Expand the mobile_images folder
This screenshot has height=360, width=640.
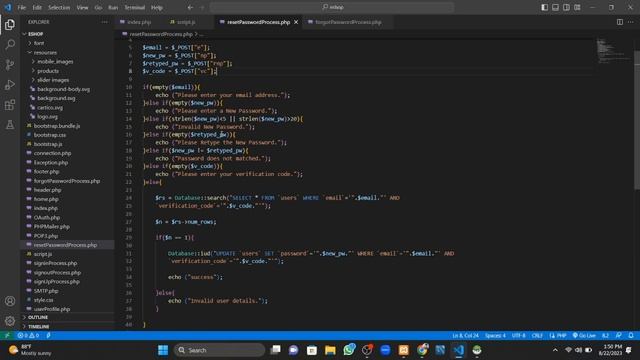[55, 62]
